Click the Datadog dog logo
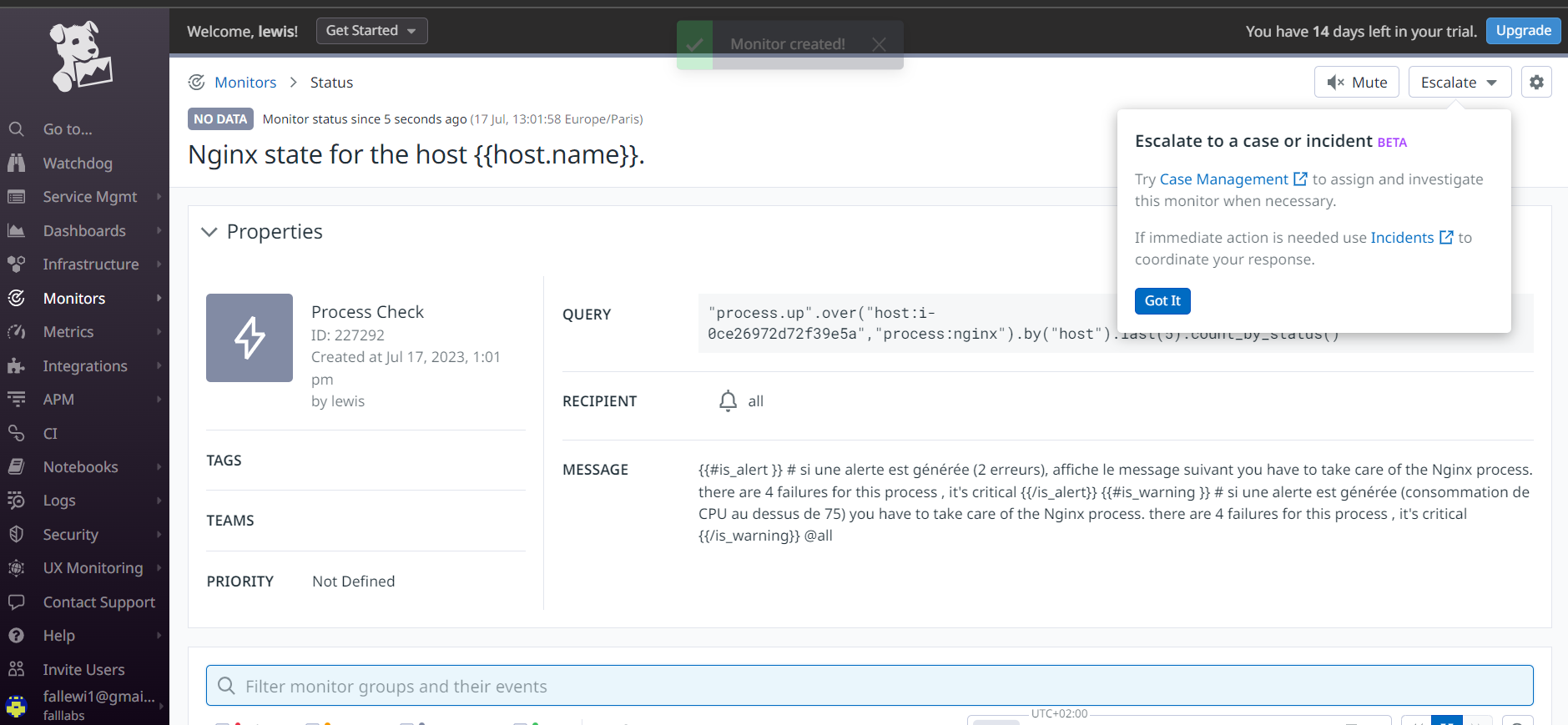The image size is (1568, 725). [81, 57]
